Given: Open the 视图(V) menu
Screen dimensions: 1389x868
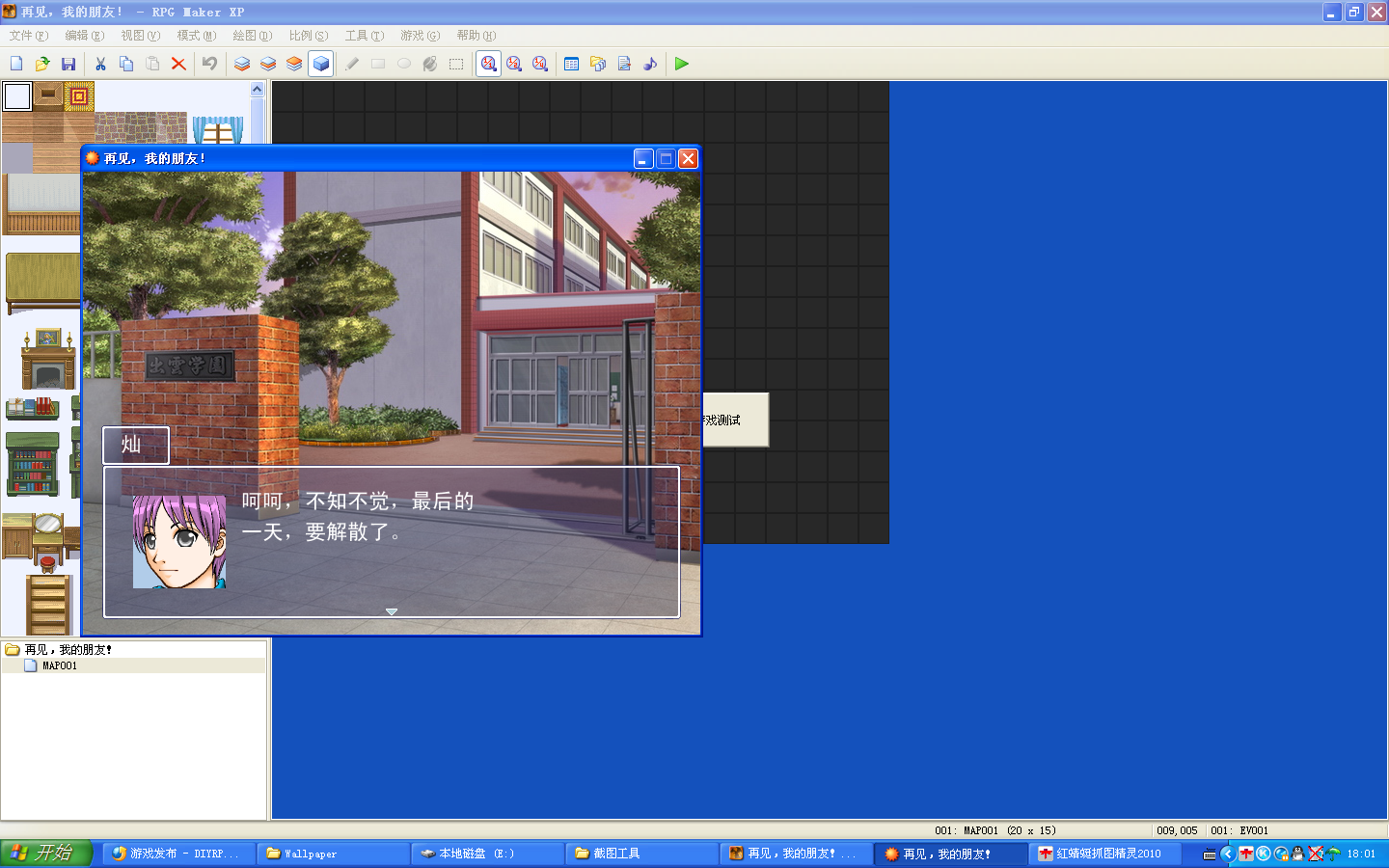Looking at the screenshot, I should pyautogui.click(x=141, y=36).
